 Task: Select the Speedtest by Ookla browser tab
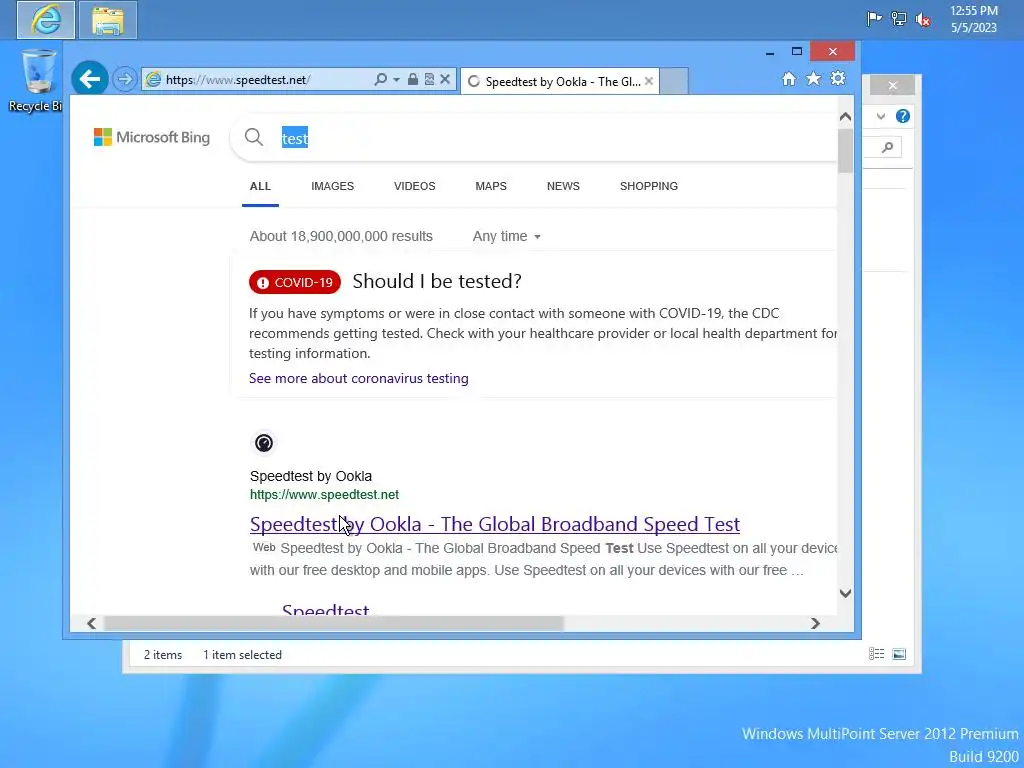click(560, 81)
